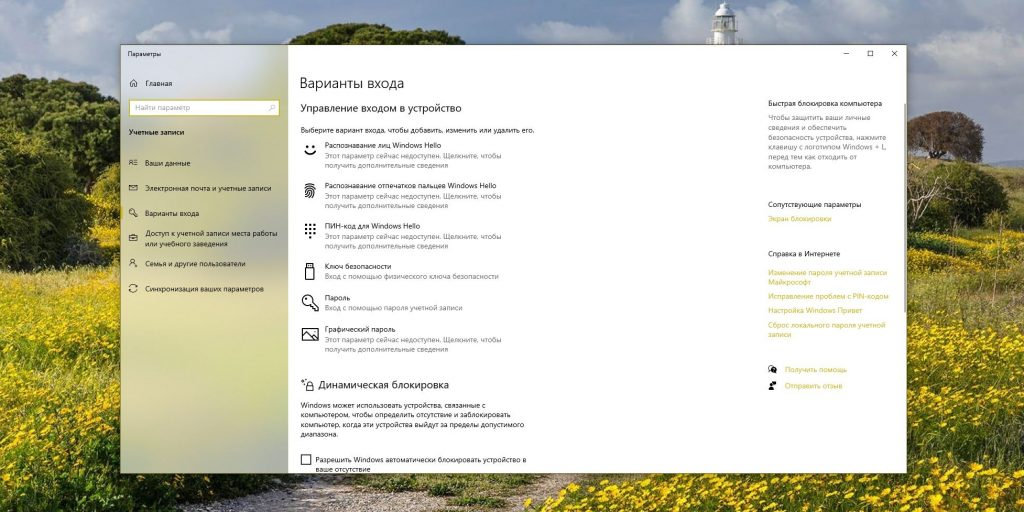Open Электронная почта и учетные записи page

208,188
